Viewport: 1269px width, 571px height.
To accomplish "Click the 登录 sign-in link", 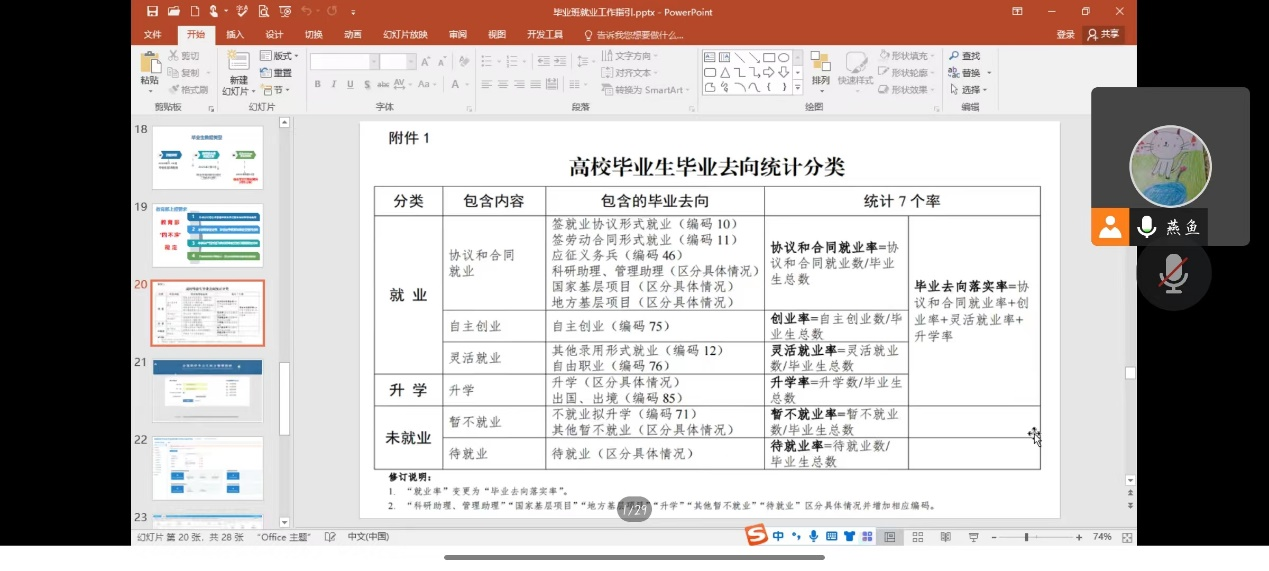I will (x=1065, y=34).
